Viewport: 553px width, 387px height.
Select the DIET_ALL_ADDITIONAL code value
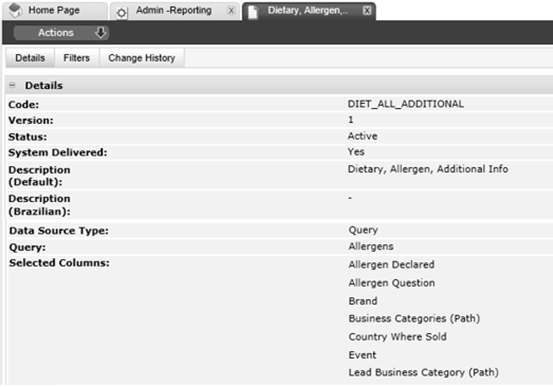406,104
